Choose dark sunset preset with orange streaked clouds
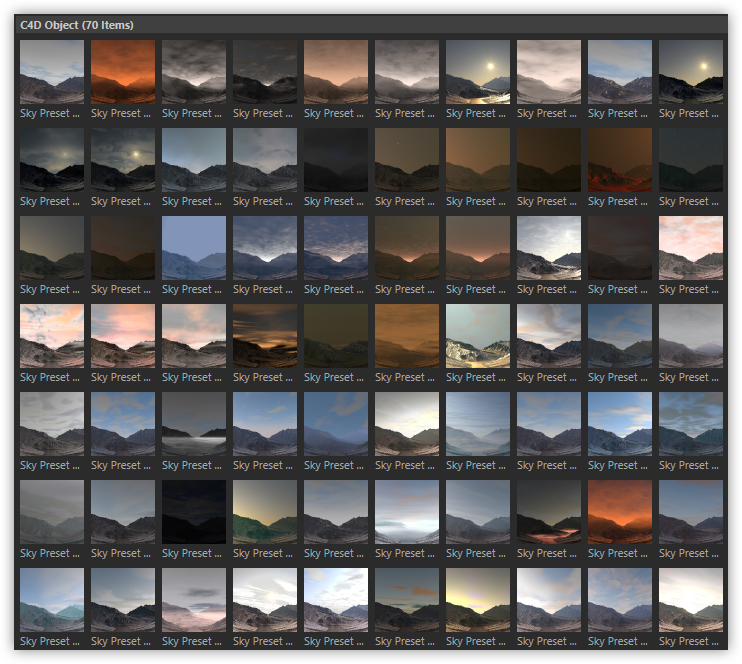Viewport: 742px width, 664px height. coord(265,336)
